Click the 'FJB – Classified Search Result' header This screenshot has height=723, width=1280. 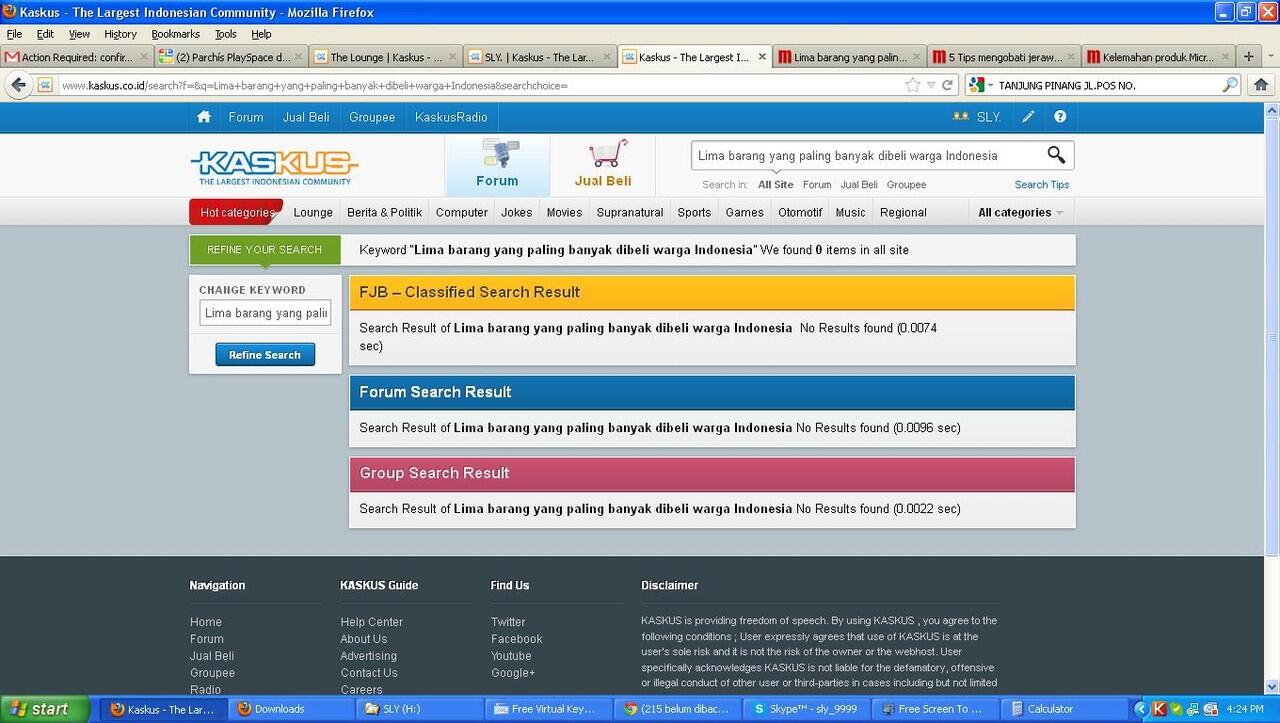(712, 292)
